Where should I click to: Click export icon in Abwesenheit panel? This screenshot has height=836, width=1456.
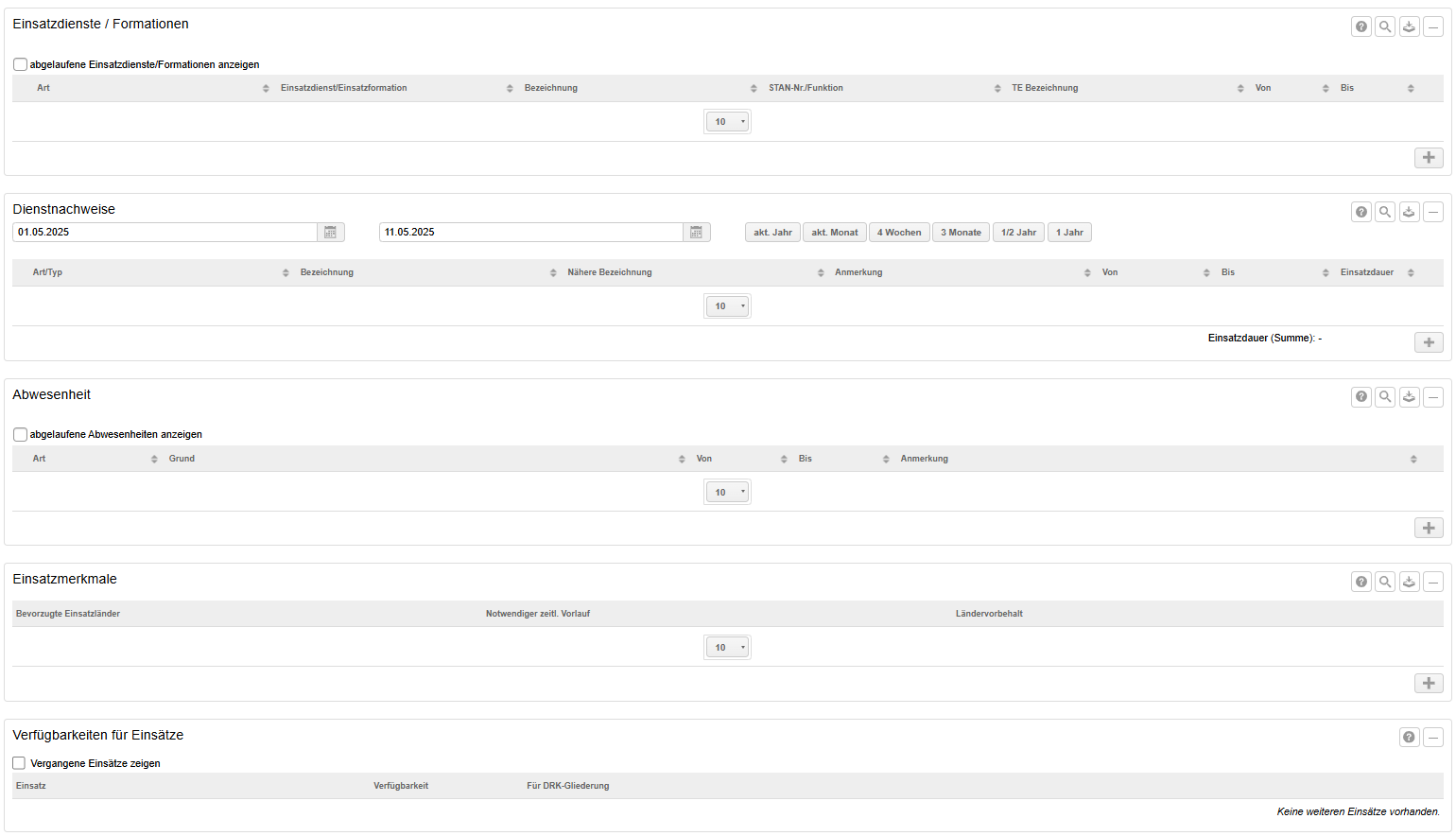1409,397
